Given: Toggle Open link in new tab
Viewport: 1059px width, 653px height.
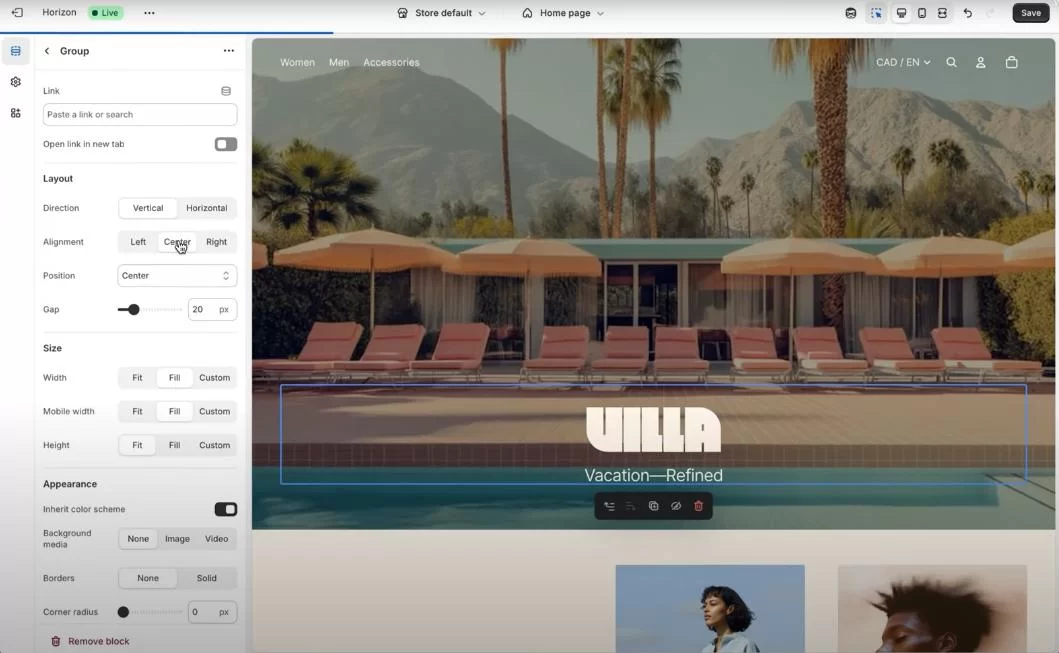Looking at the screenshot, I should pyautogui.click(x=226, y=144).
